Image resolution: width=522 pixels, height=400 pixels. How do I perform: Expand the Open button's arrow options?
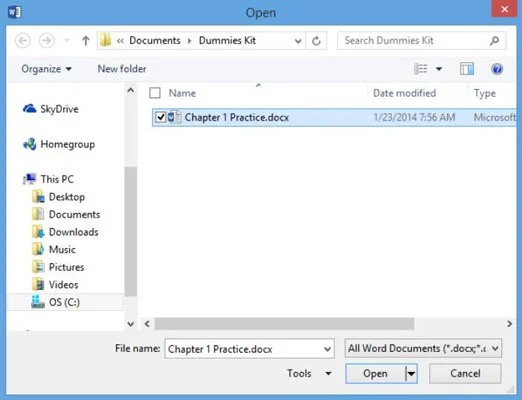pyautogui.click(x=411, y=374)
